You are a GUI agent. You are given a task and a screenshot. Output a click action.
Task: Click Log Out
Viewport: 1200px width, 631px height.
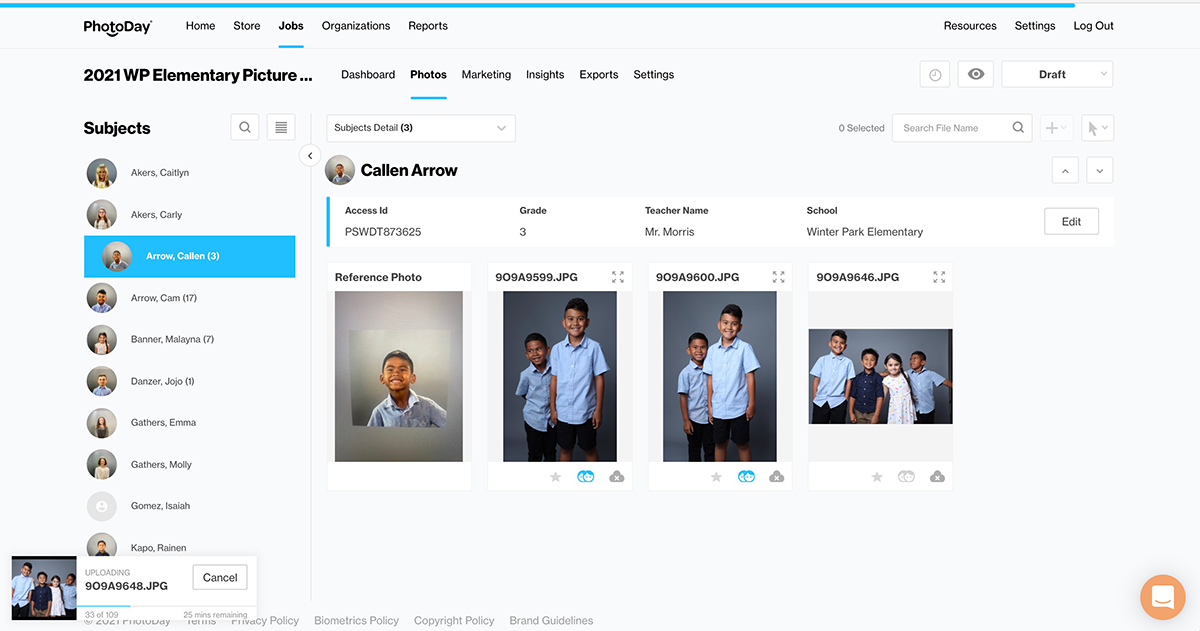pyautogui.click(x=1094, y=26)
